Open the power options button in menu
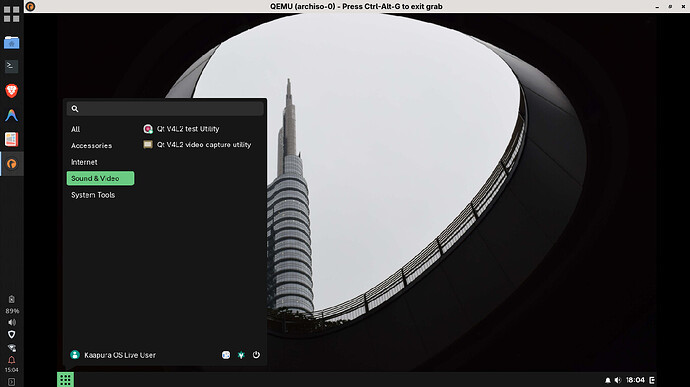Viewport: 690px width, 387px height. [256, 355]
